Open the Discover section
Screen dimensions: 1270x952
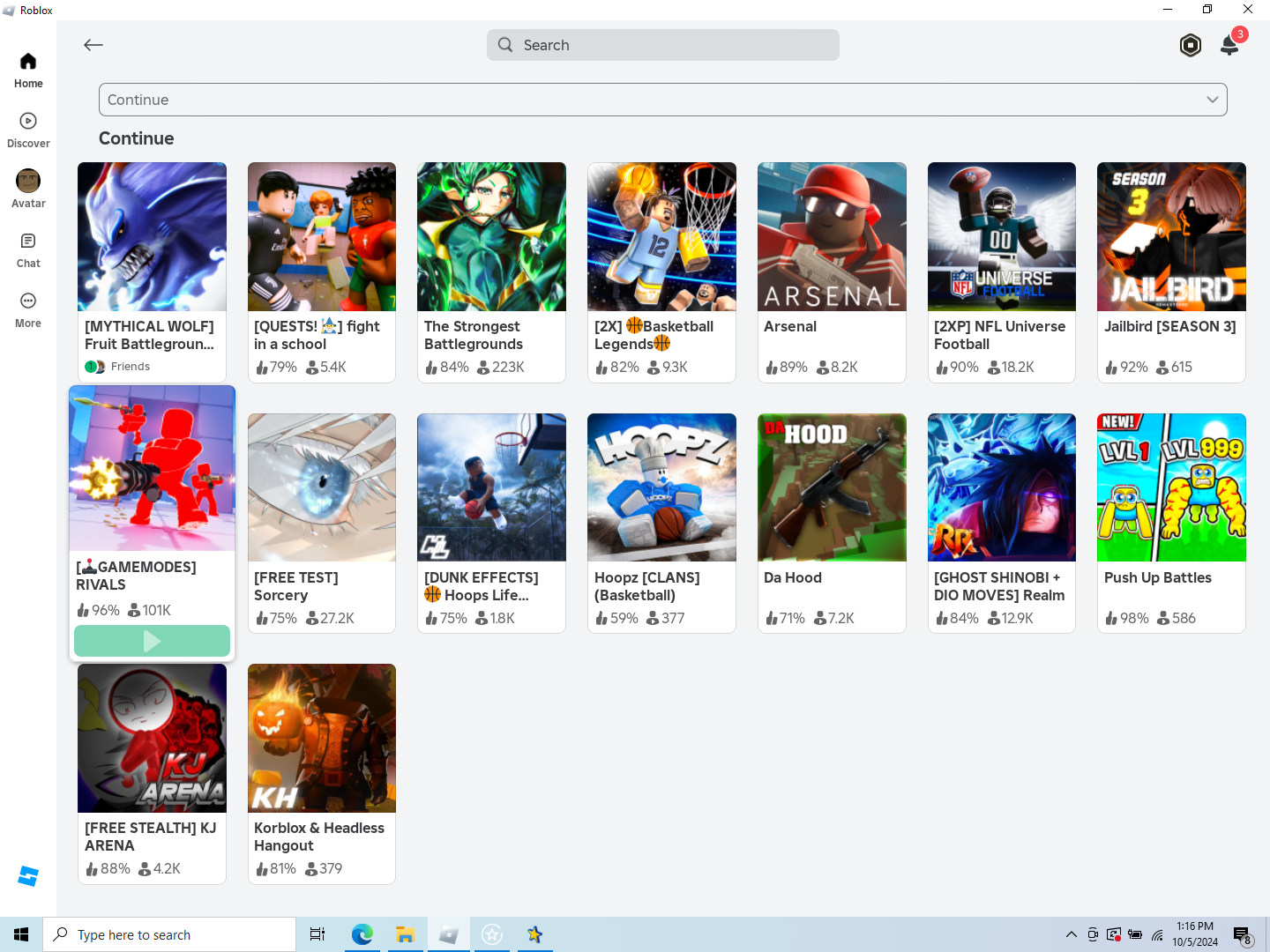click(x=28, y=130)
